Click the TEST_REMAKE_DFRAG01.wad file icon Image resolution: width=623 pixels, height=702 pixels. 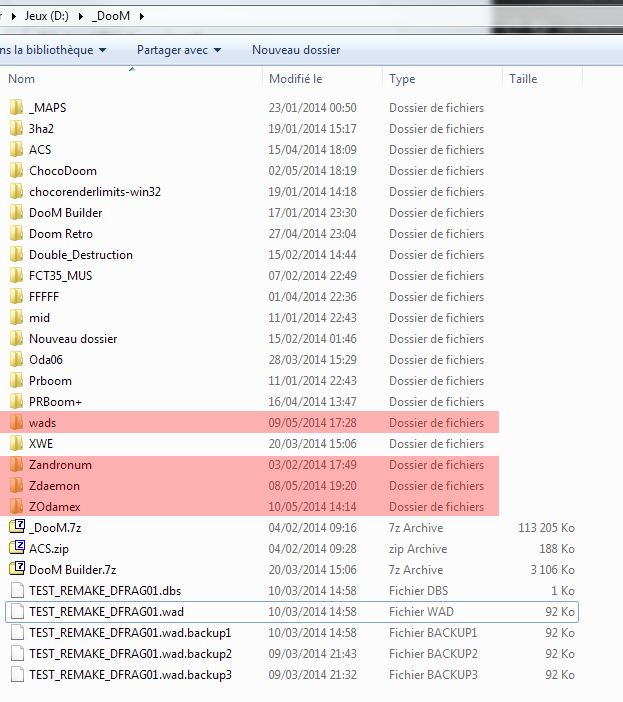pos(17,612)
